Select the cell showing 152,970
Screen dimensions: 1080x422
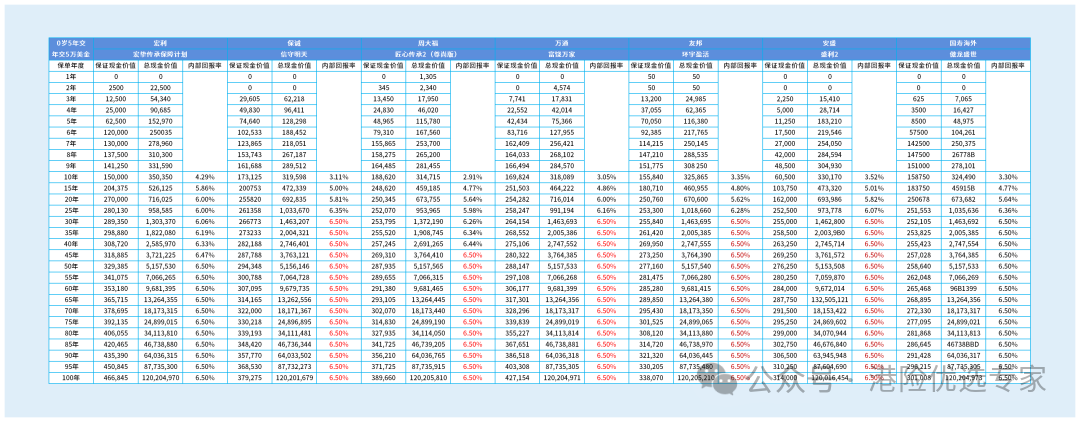click(x=160, y=120)
